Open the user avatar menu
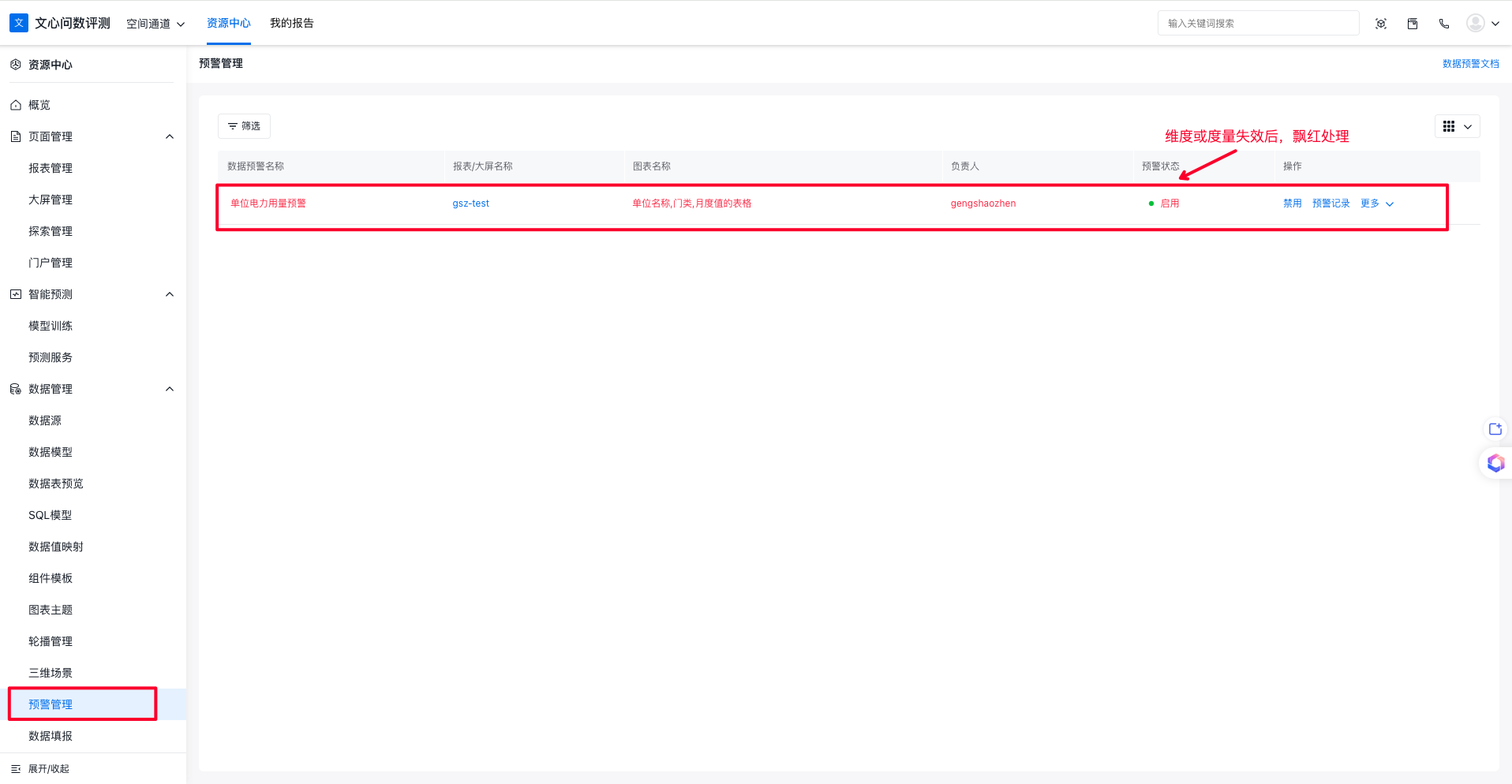This screenshot has height=784, width=1512. click(x=1476, y=23)
